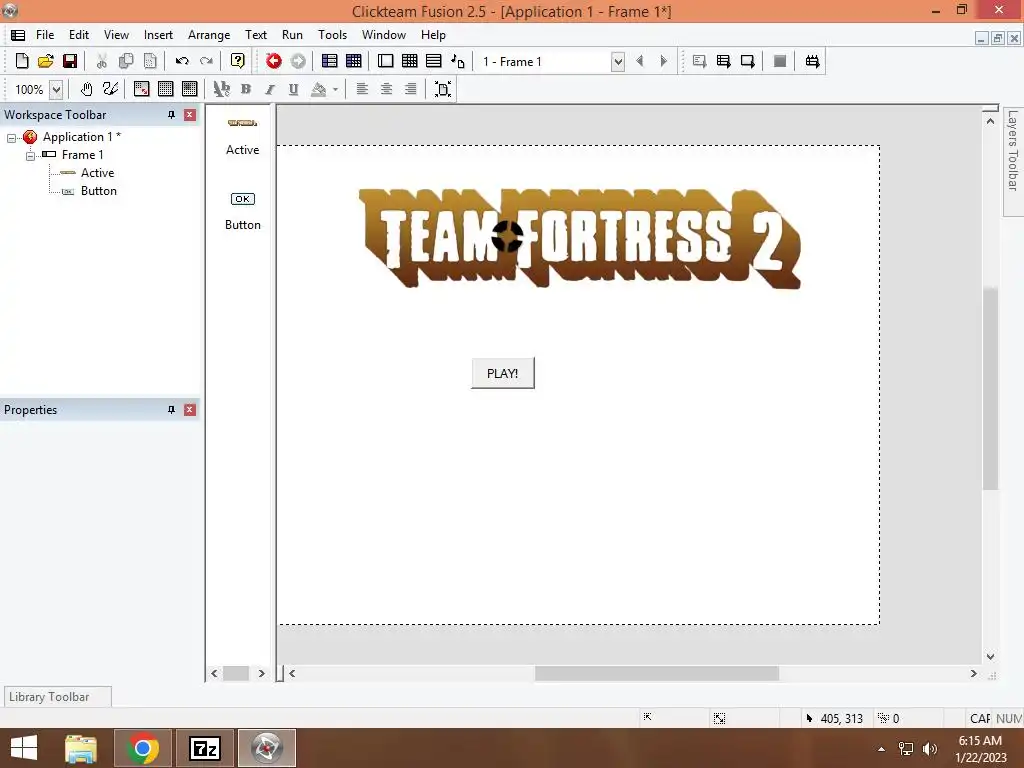Toggle the Snap to Grid icon
Screen dimensions: 1024x768
190,89
